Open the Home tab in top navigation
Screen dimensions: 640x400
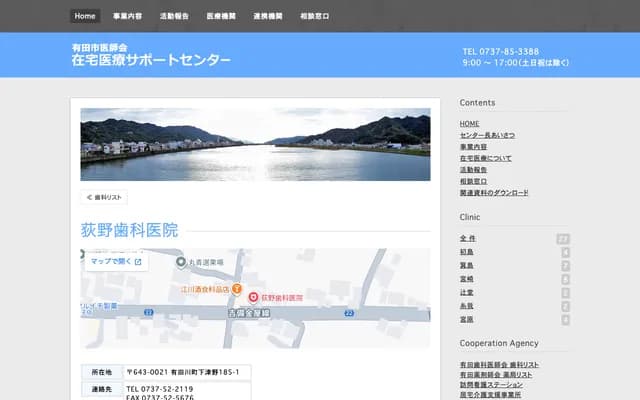pos(85,16)
